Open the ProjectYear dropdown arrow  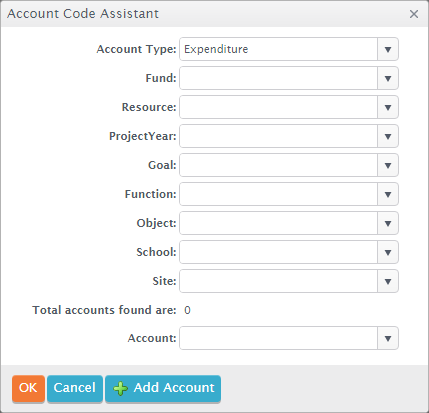[x=388, y=136]
